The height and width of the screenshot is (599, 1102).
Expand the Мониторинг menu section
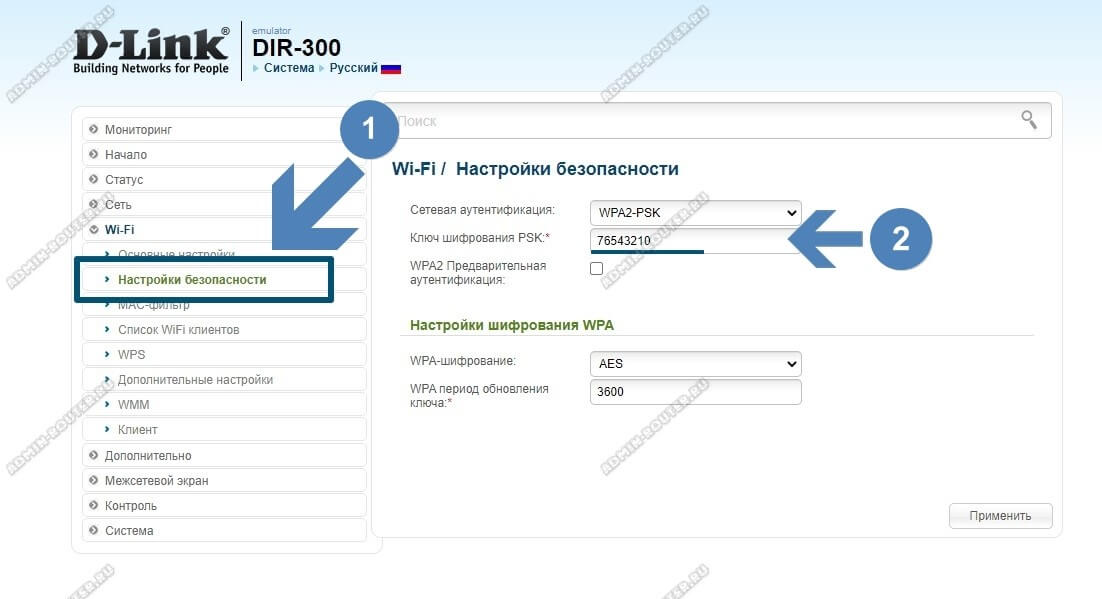coord(138,130)
